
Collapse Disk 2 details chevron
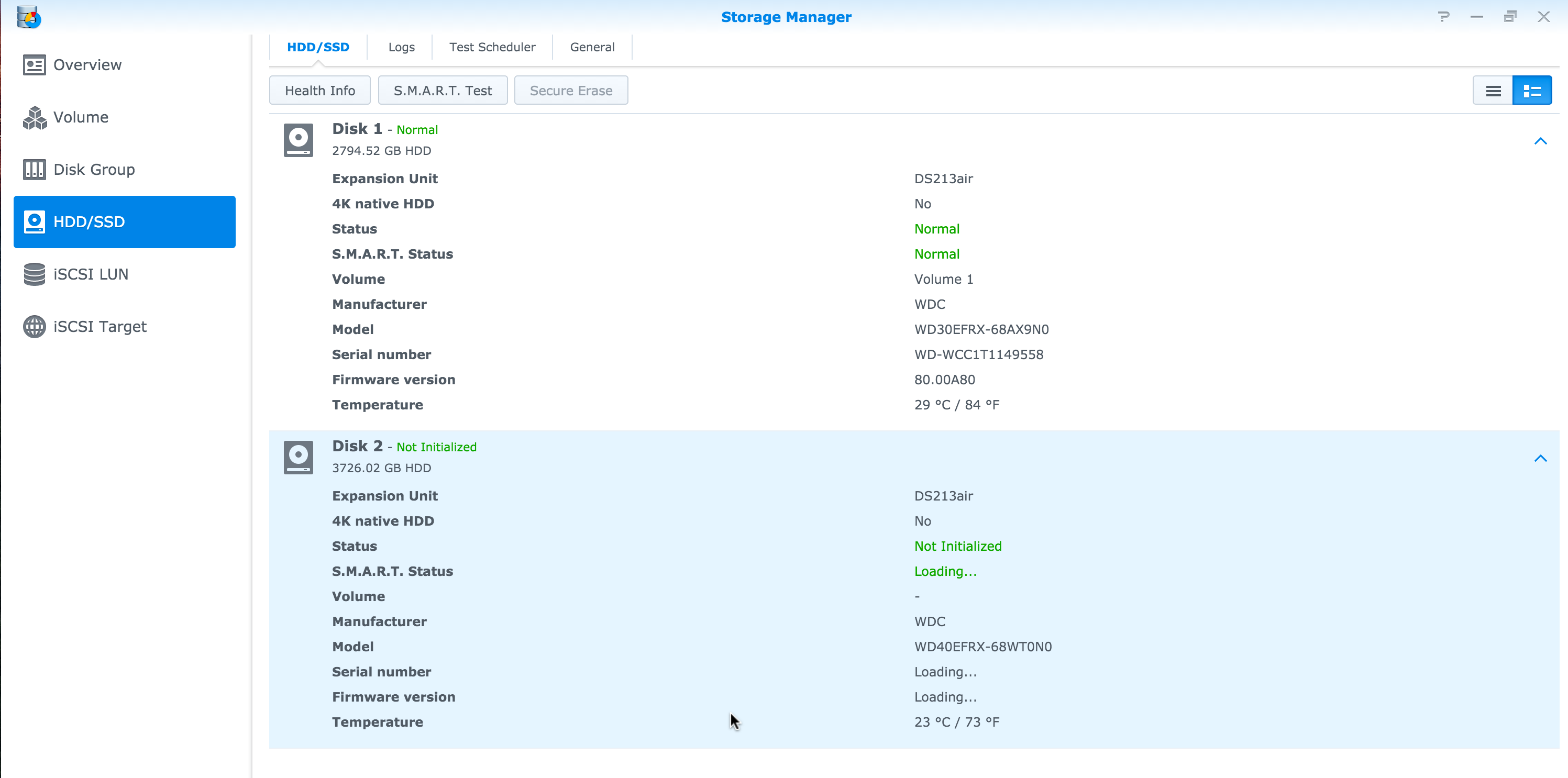pos(1541,459)
